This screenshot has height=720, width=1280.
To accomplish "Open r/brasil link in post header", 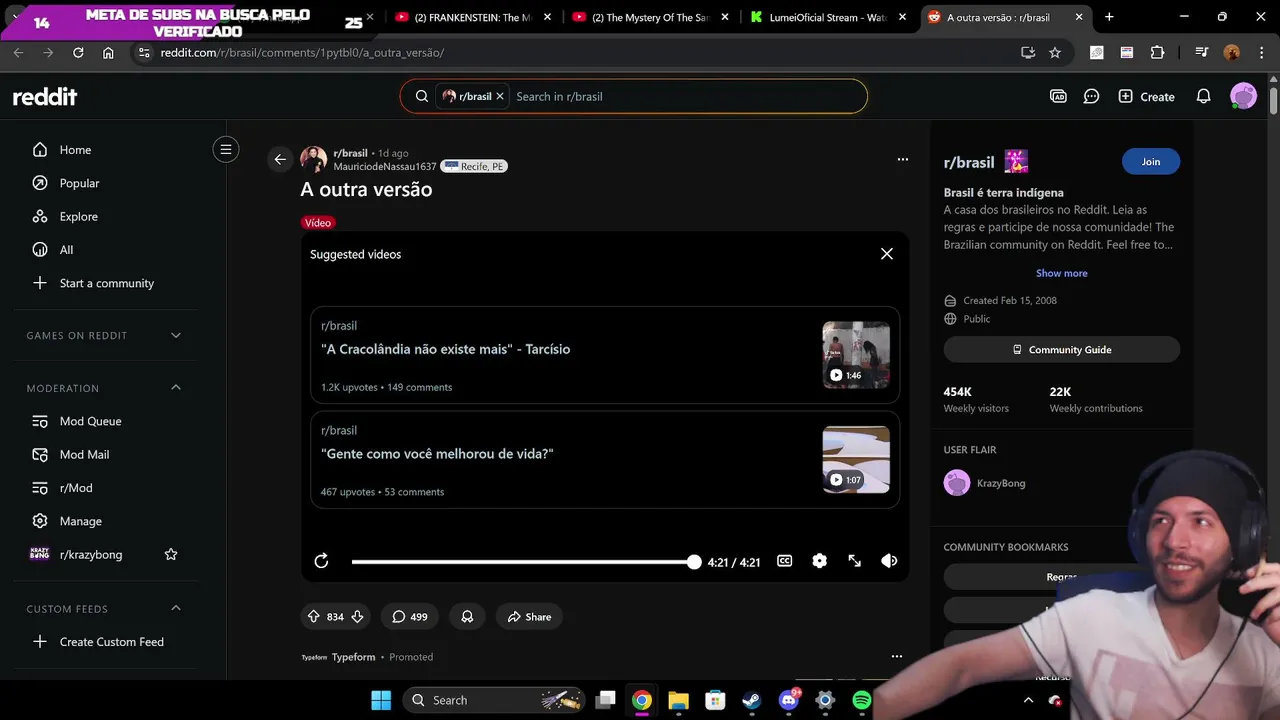I will pyautogui.click(x=350, y=153).
